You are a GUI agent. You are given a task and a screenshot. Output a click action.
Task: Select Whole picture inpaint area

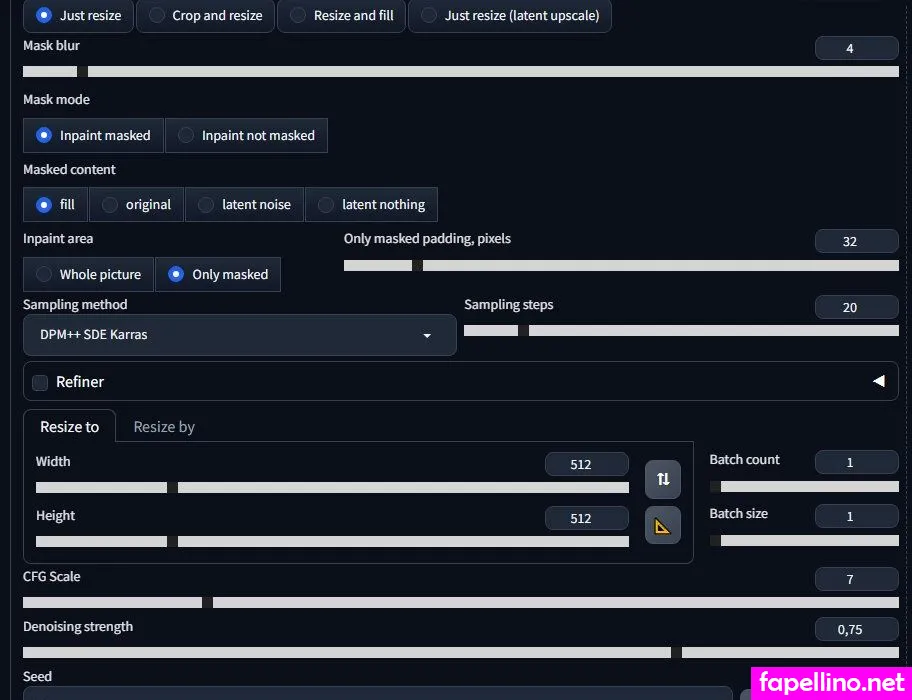[x=88, y=274]
